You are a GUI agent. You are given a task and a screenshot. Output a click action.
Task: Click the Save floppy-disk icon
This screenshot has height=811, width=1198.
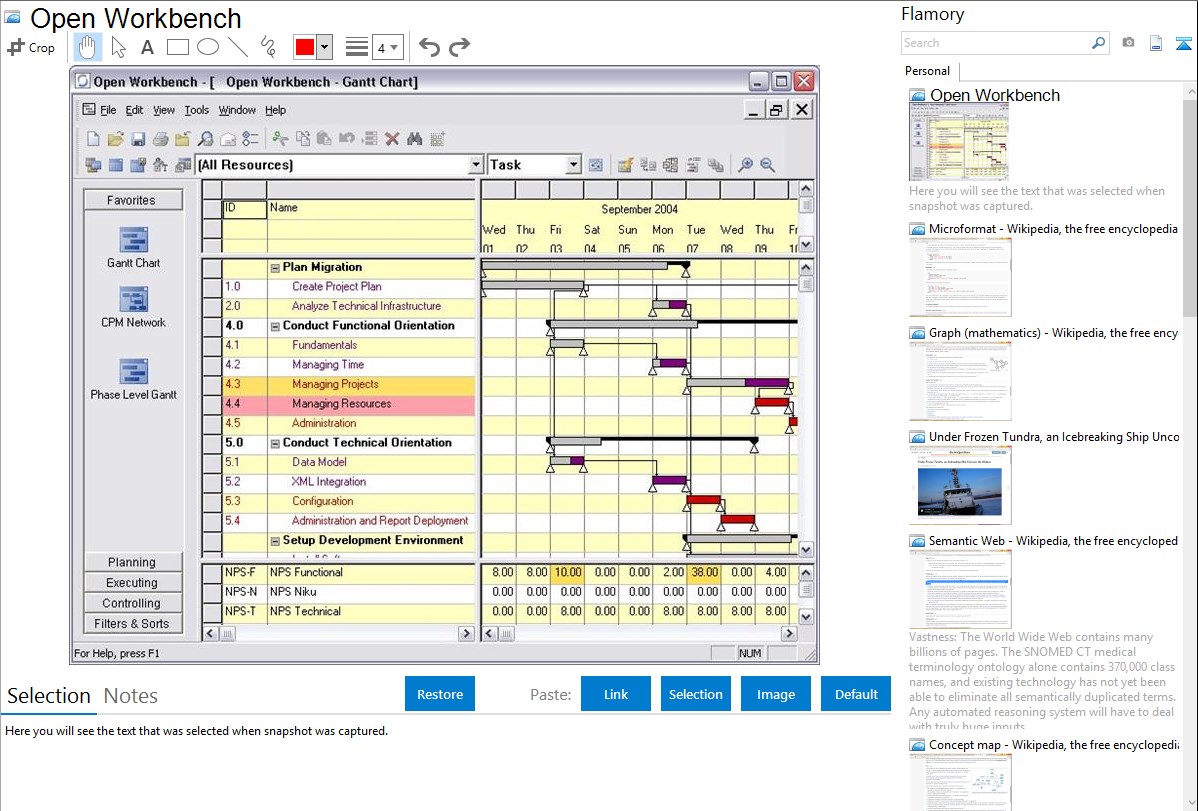(x=138, y=138)
